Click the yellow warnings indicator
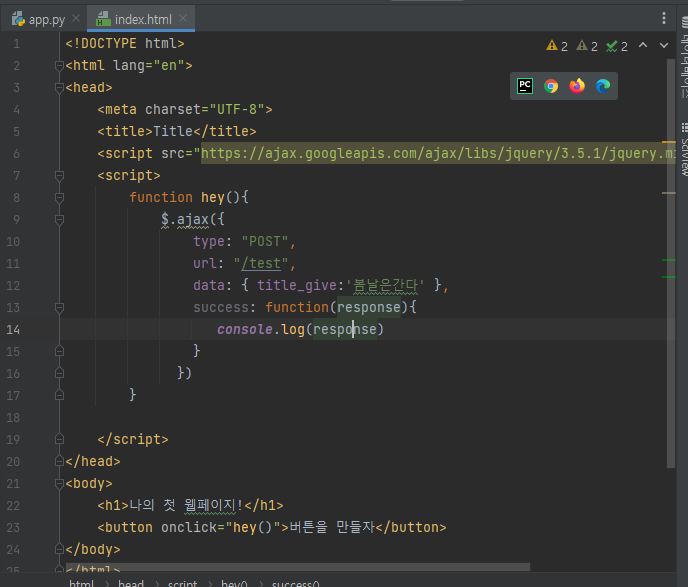Image resolution: width=688 pixels, height=587 pixels. [x=557, y=46]
